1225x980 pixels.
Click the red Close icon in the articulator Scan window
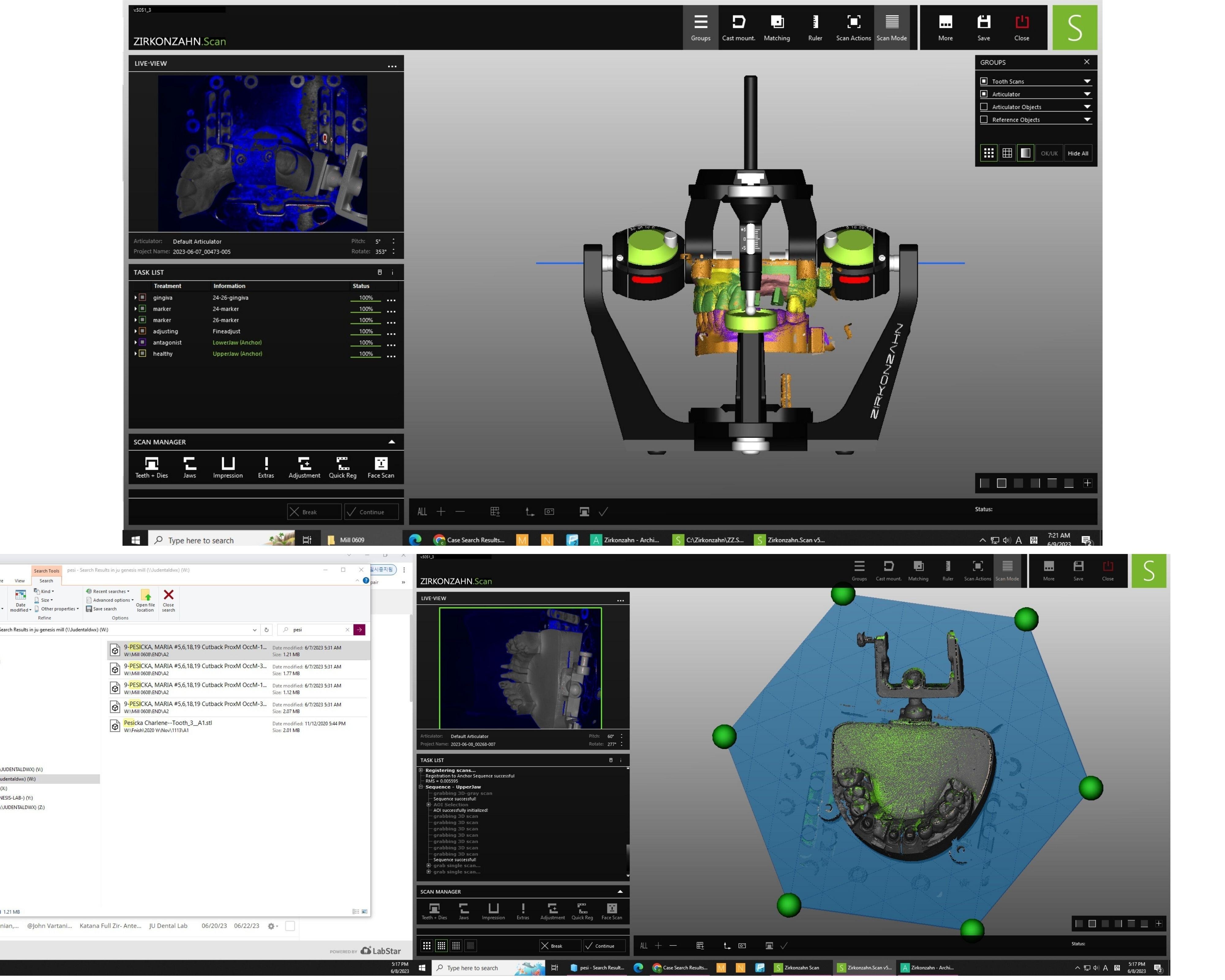click(x=1022, y=27)
